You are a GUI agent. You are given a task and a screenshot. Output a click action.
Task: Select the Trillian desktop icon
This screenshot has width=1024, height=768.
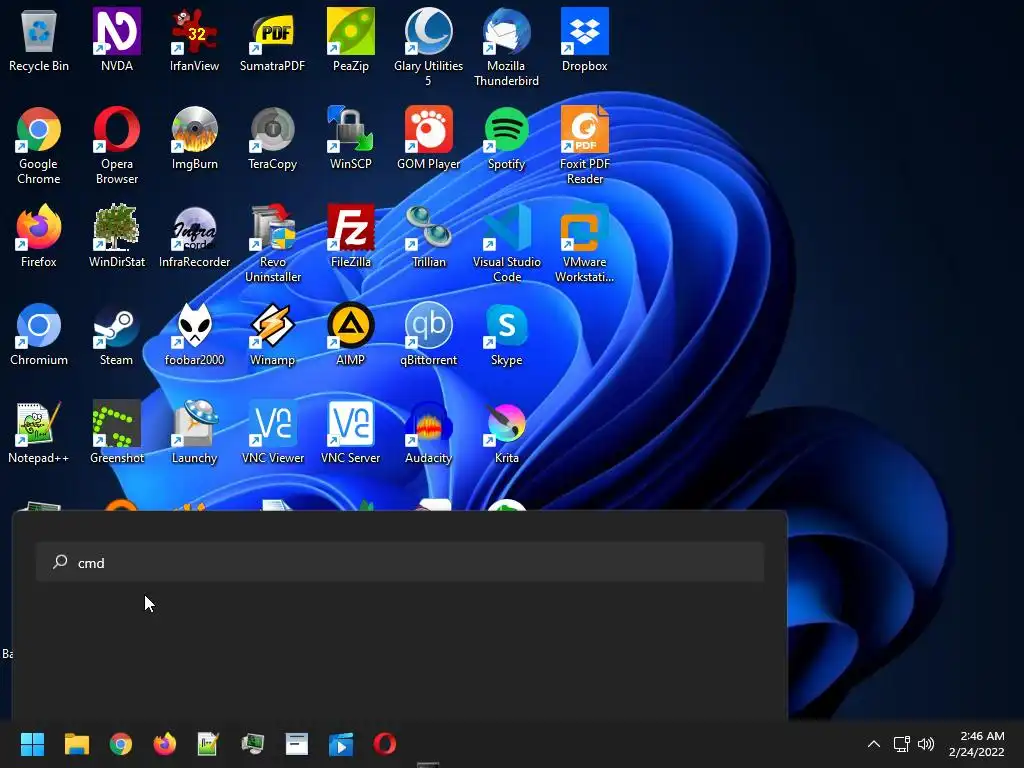coord(428,236)
